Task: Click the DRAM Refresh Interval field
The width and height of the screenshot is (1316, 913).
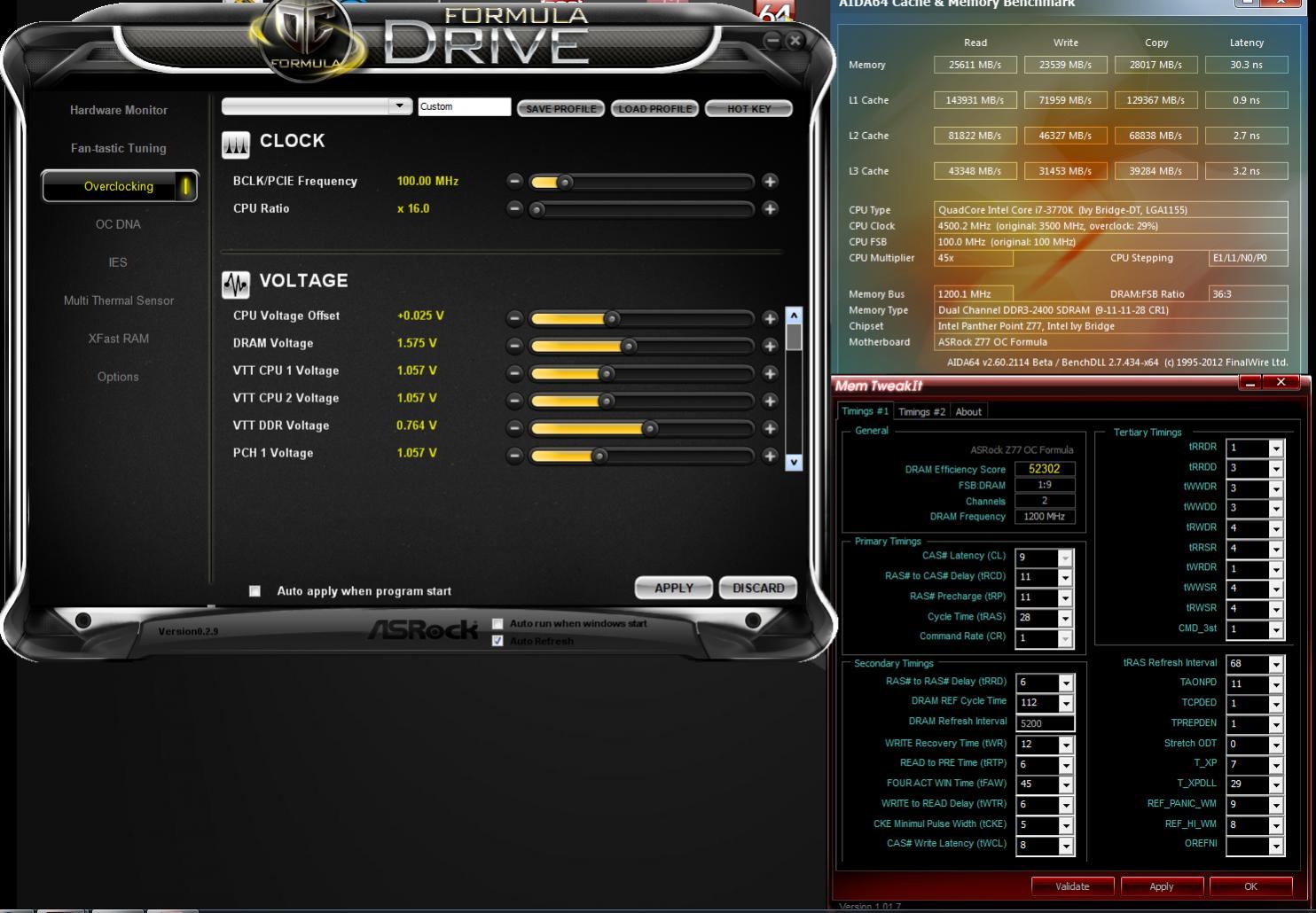Action: pyautogui.click(x=1045, y=723)
